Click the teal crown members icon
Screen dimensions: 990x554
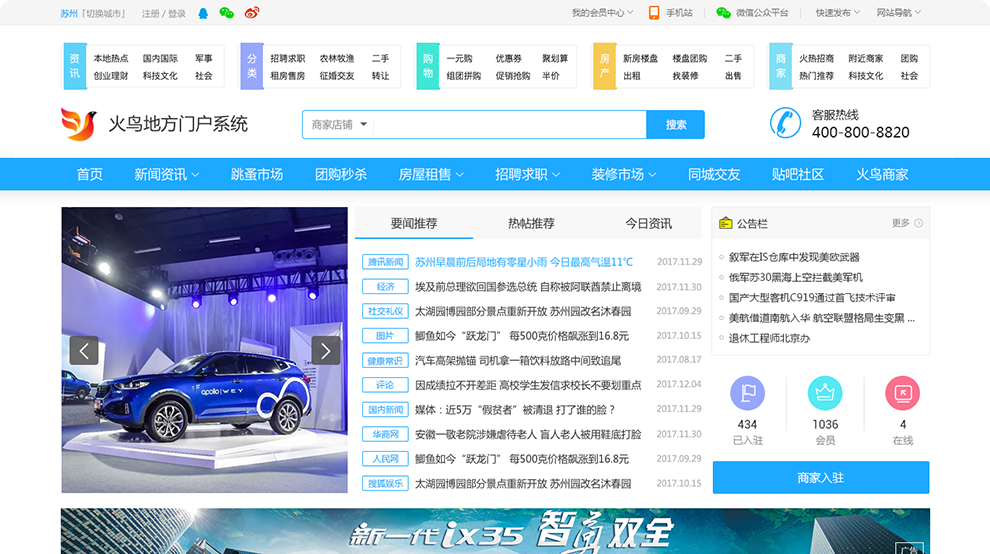[x=825, y=393]
